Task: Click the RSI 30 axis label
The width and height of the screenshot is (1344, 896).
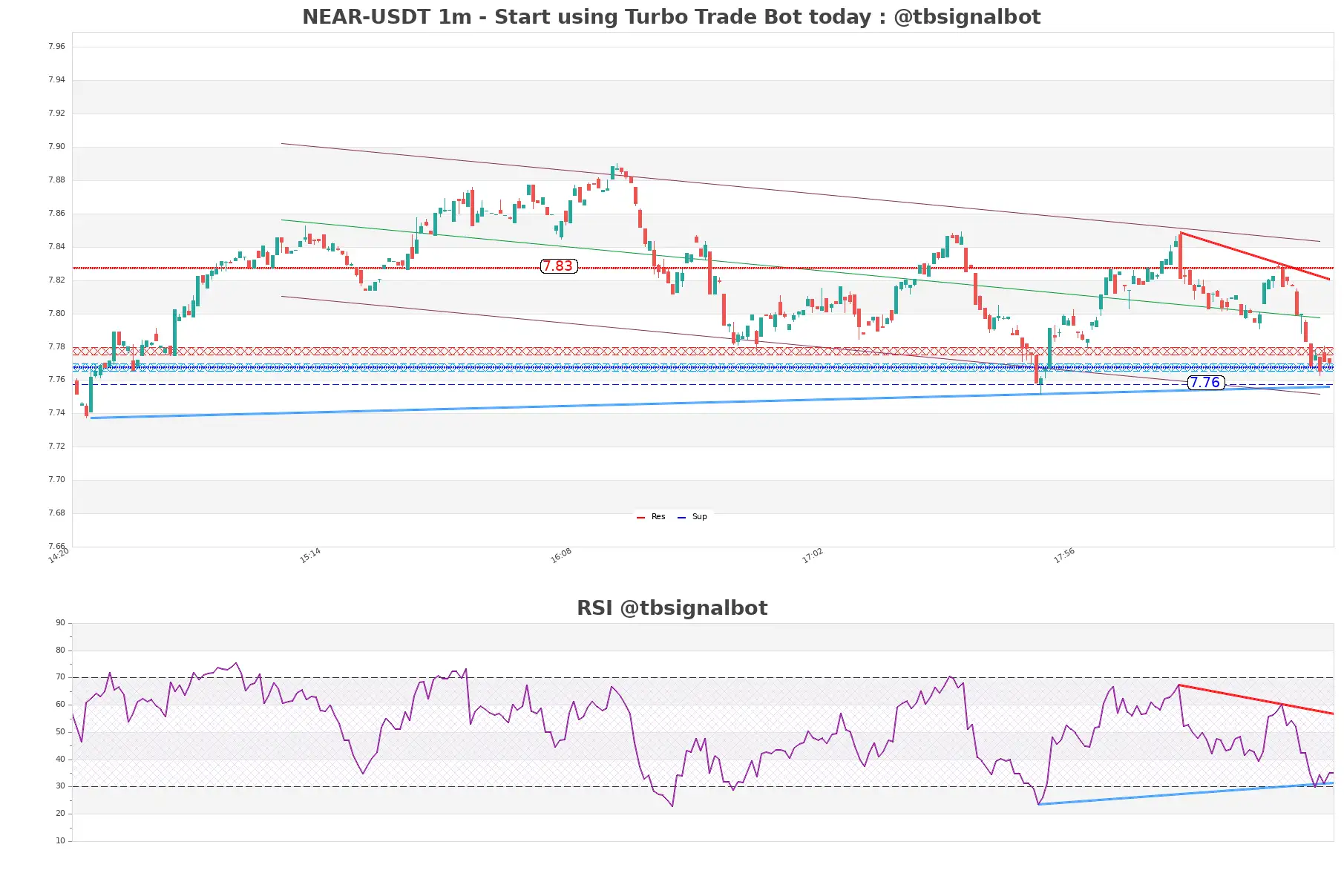Action: point(60,785)
